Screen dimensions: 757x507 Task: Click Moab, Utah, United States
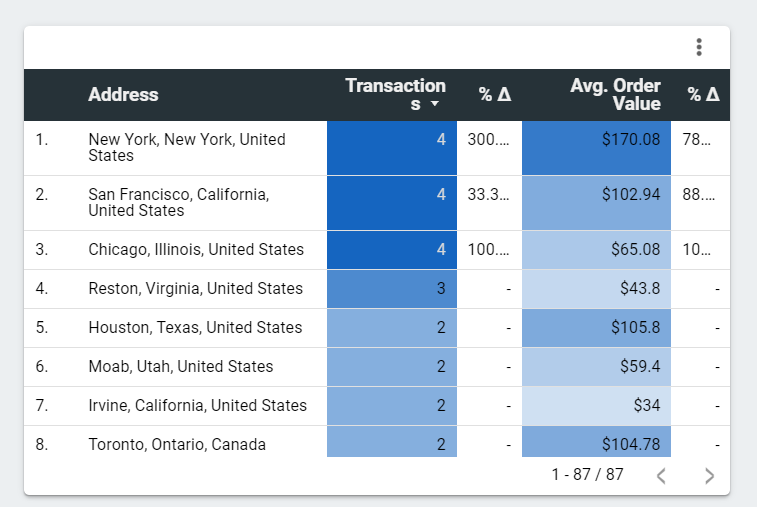pyautogui.click(x=181, y=367)
